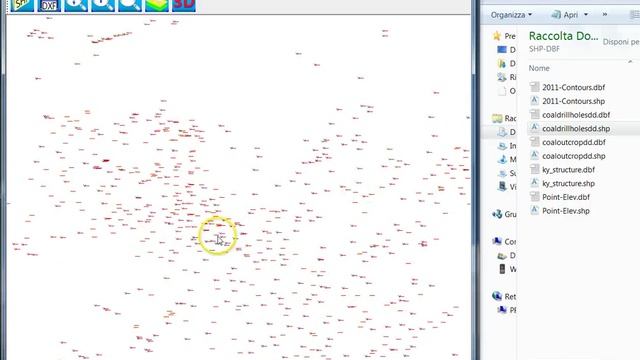
Task: Click the SHP import toolbar icon
Action: 22,5
